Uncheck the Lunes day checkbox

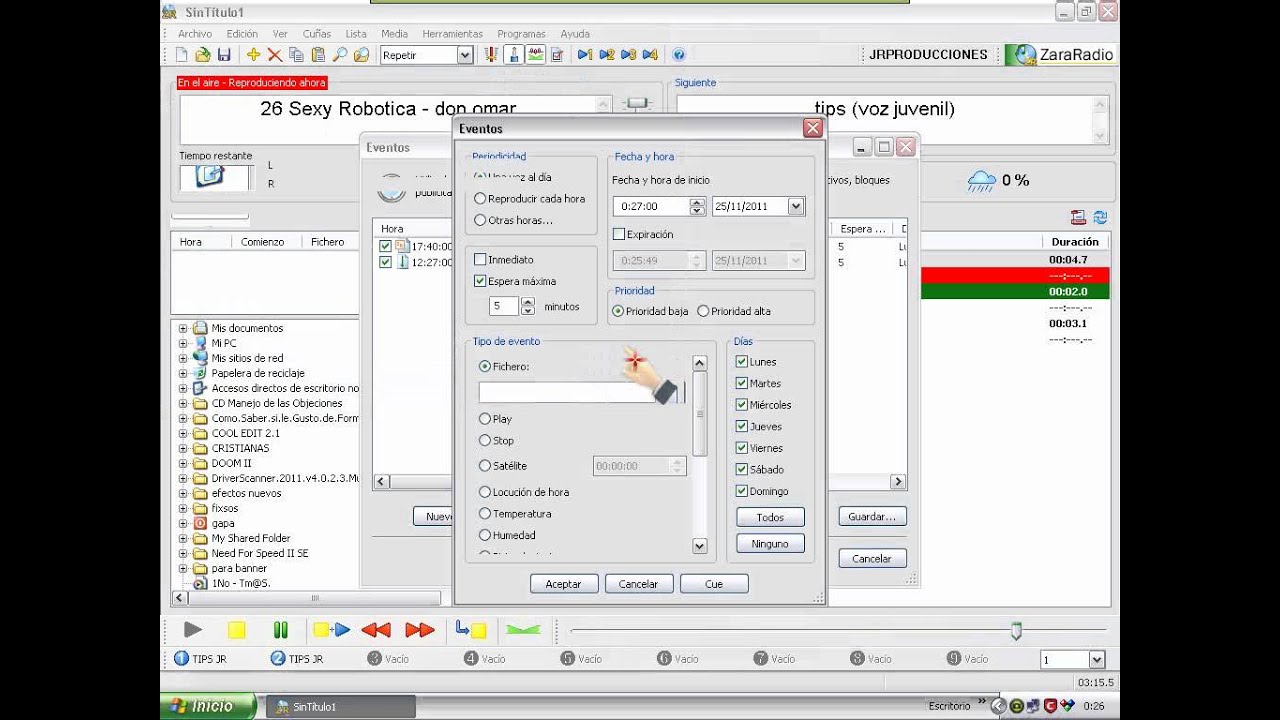742,362
